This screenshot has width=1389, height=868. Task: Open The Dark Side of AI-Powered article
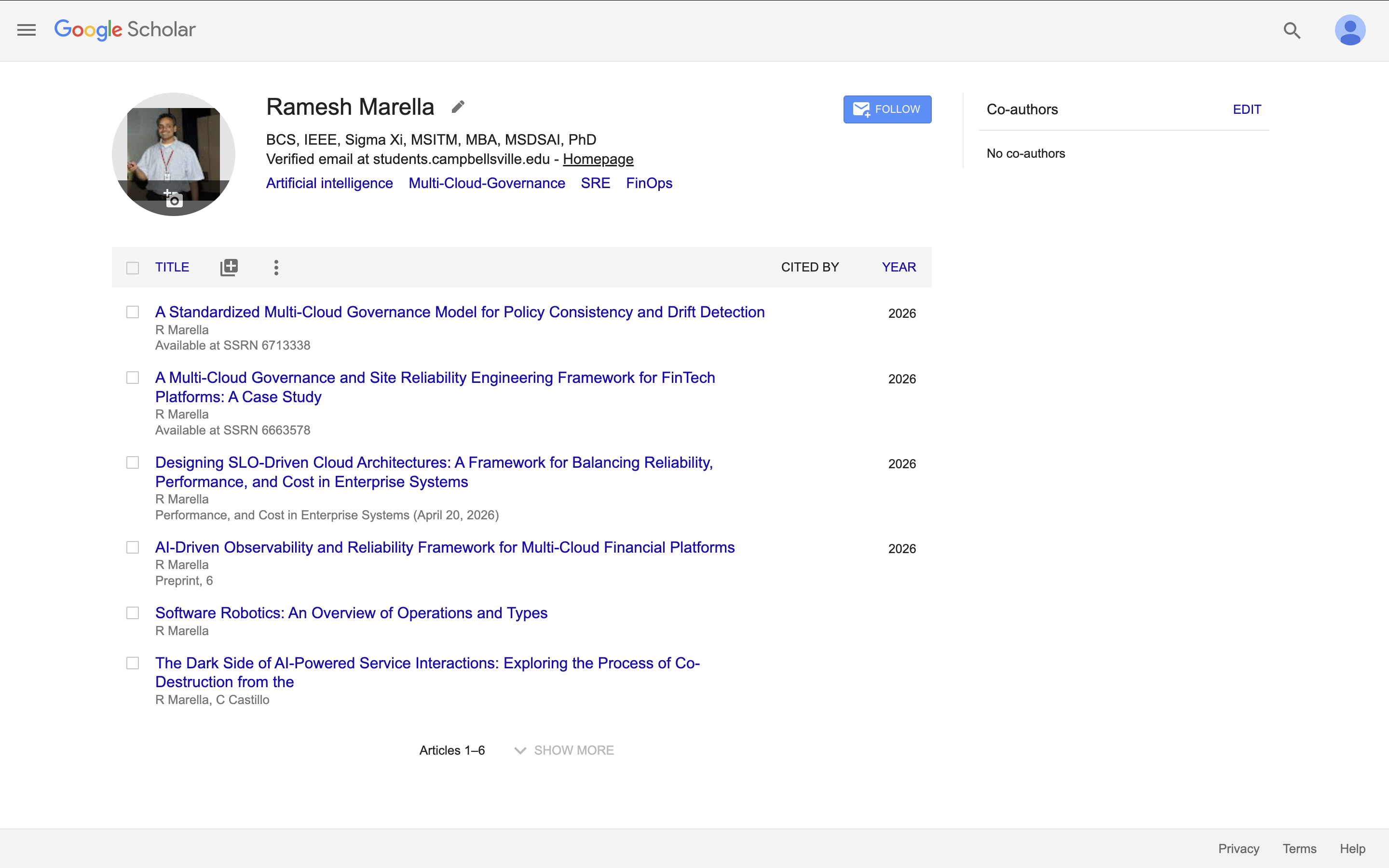(x=428, y=672)
